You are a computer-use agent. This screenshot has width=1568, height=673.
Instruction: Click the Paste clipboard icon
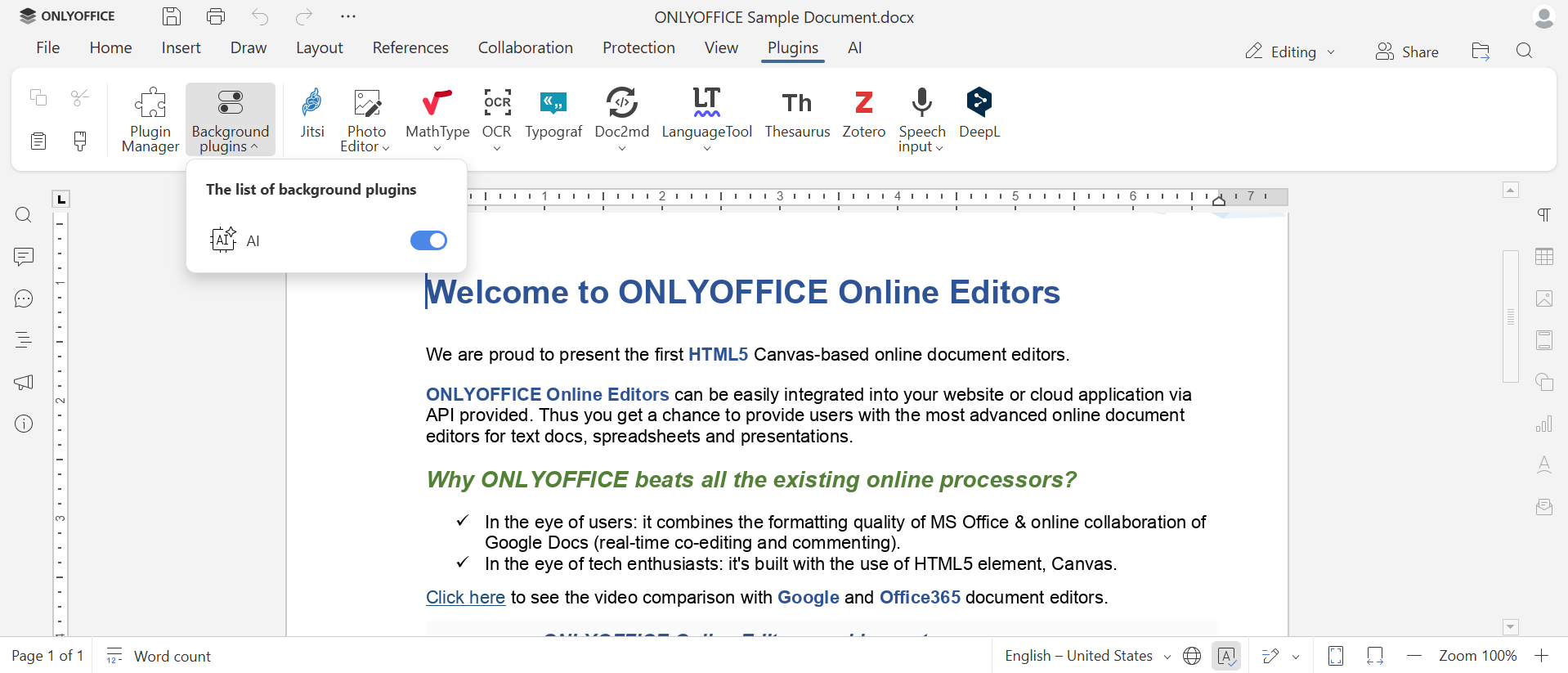(x=38, y=141)
